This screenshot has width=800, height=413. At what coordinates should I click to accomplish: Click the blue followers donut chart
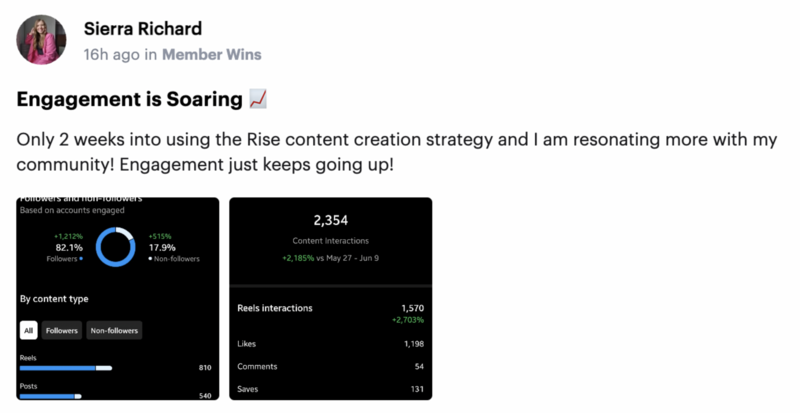coord(116,247)
